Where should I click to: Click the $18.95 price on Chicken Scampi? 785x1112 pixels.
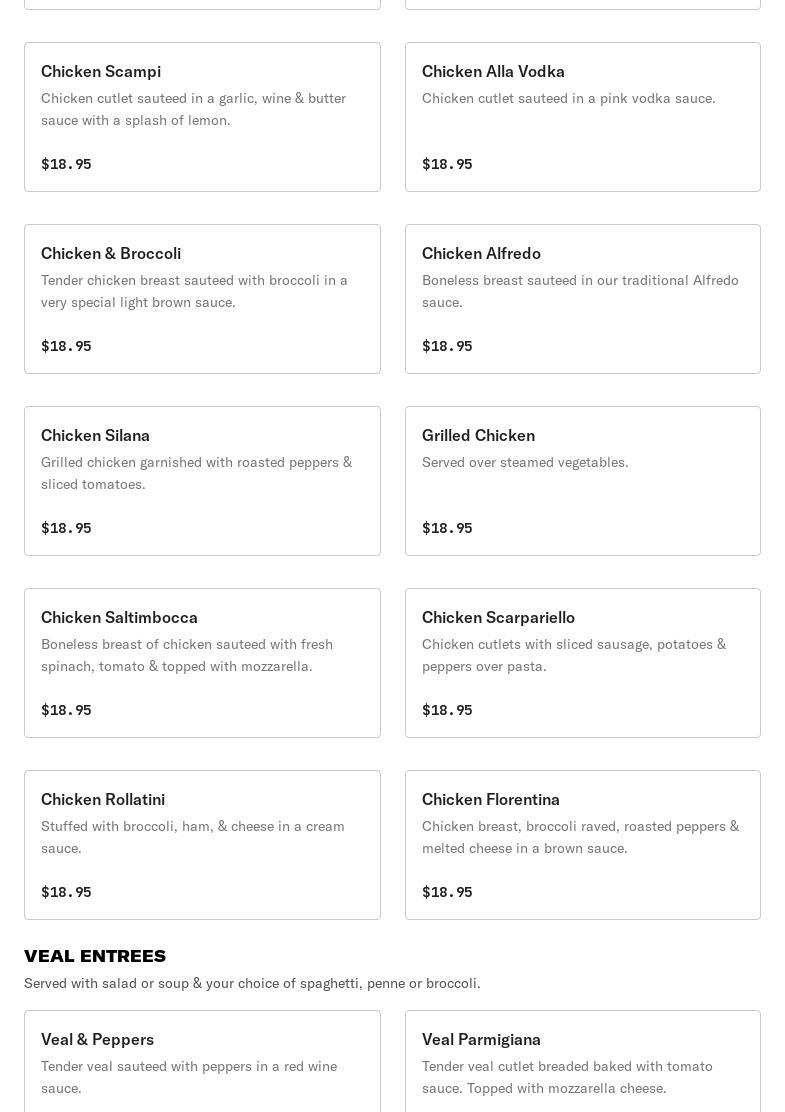pyautogui.click(x=66, y=164)
